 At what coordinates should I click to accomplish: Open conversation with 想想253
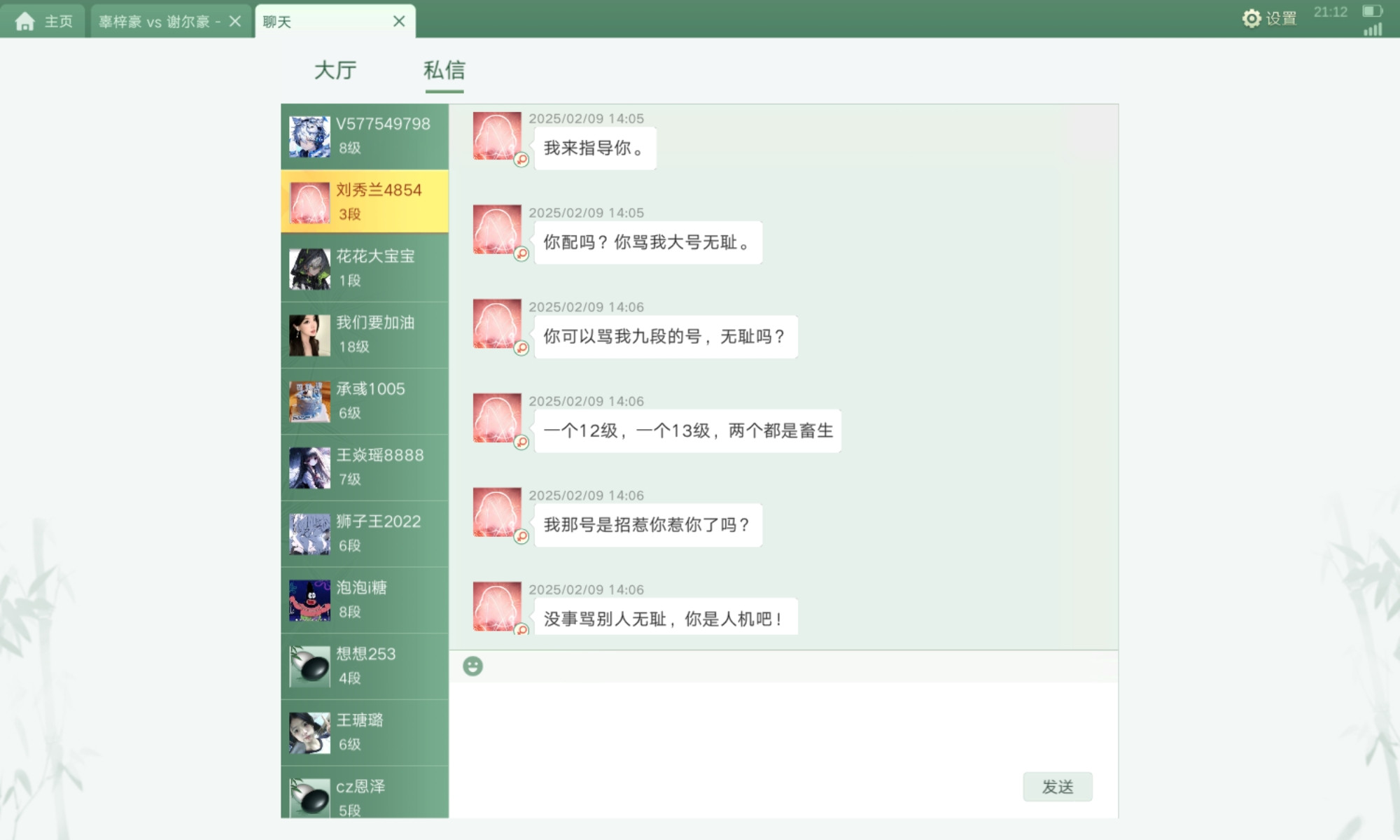pos(365,666)
